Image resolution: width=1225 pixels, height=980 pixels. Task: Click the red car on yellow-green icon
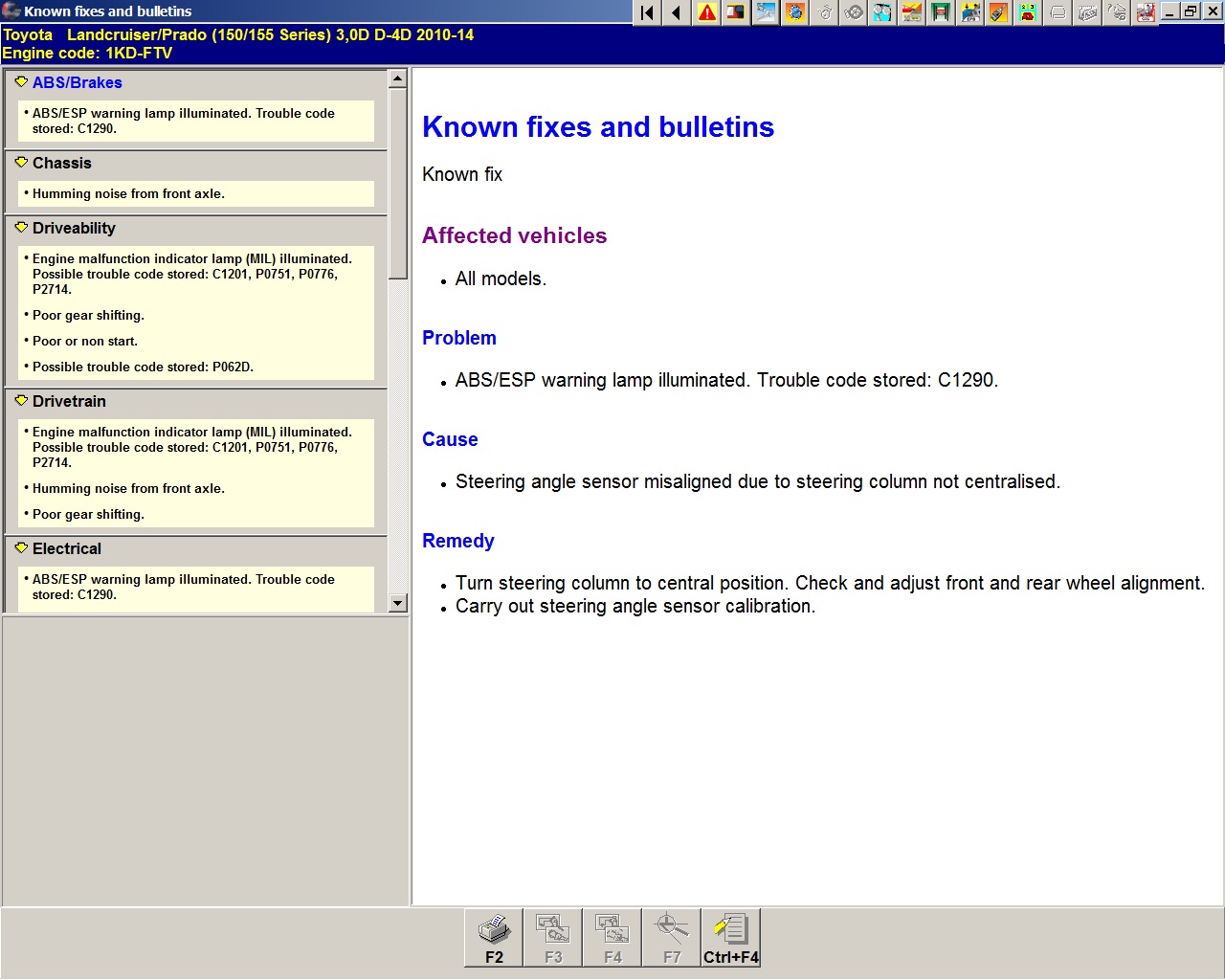(x=1028, y=12)
